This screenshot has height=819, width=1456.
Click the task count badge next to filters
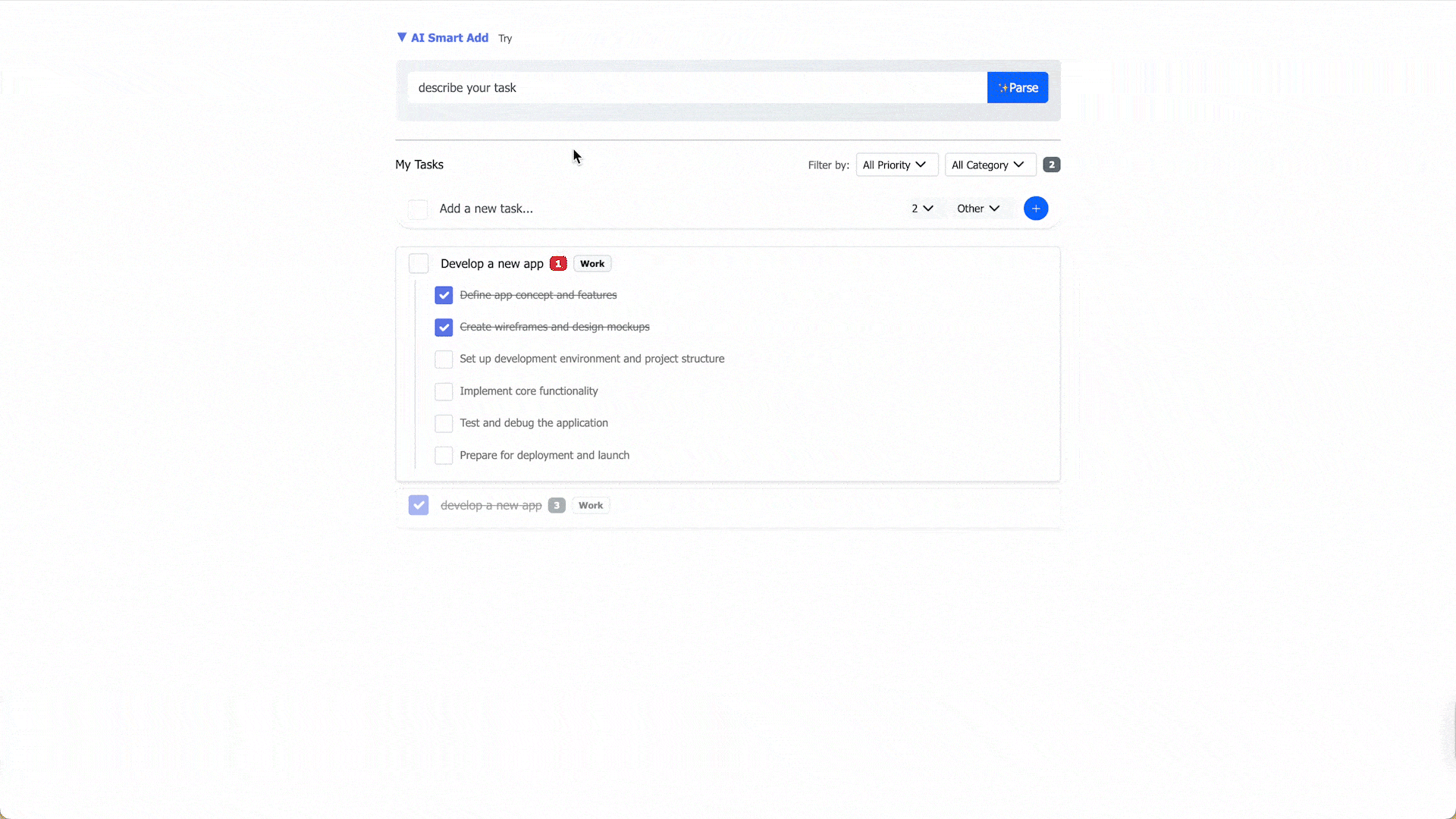(1051, 165)
